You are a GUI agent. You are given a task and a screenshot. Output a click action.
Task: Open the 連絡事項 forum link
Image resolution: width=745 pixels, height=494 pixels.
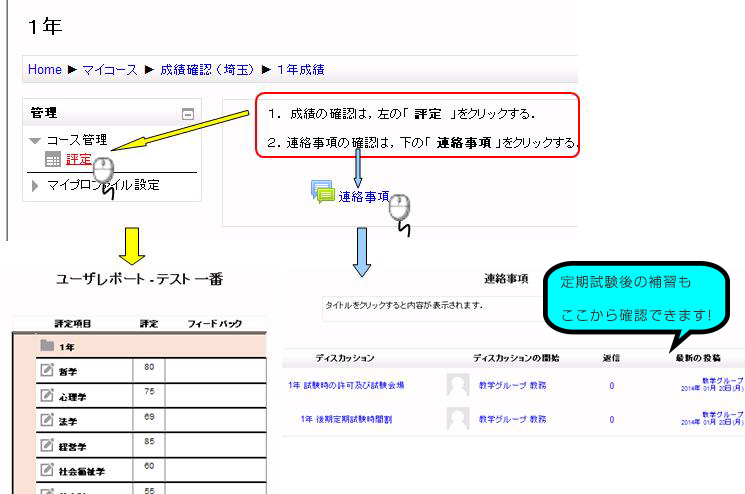tap(363, 197)
